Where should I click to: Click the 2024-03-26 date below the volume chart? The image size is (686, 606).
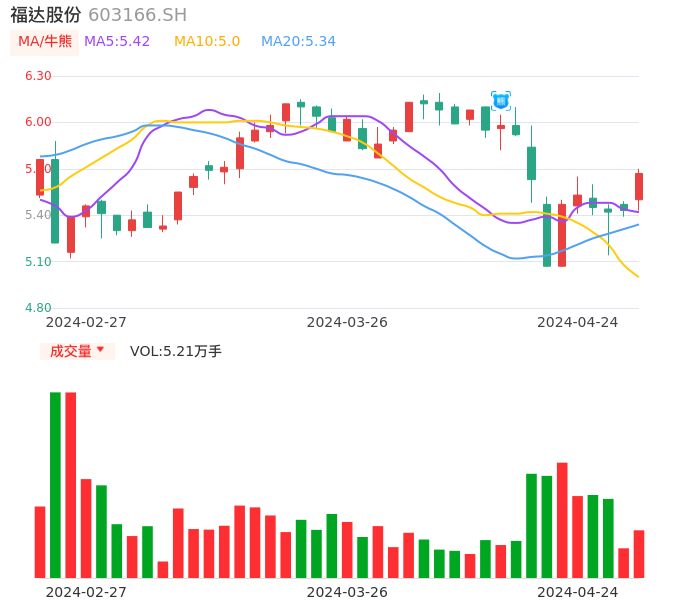tap(347, 592)
